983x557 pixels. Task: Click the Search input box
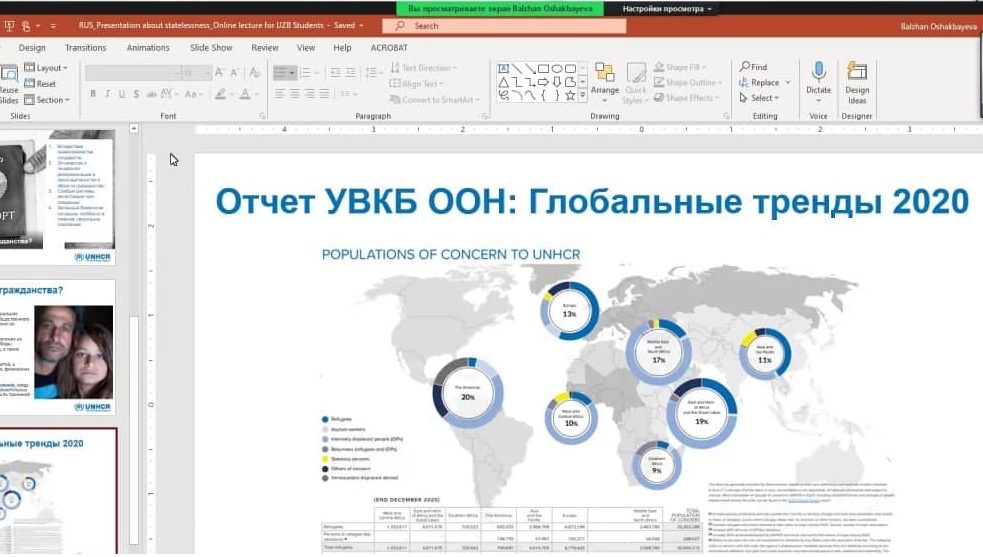tap(504, 26)
